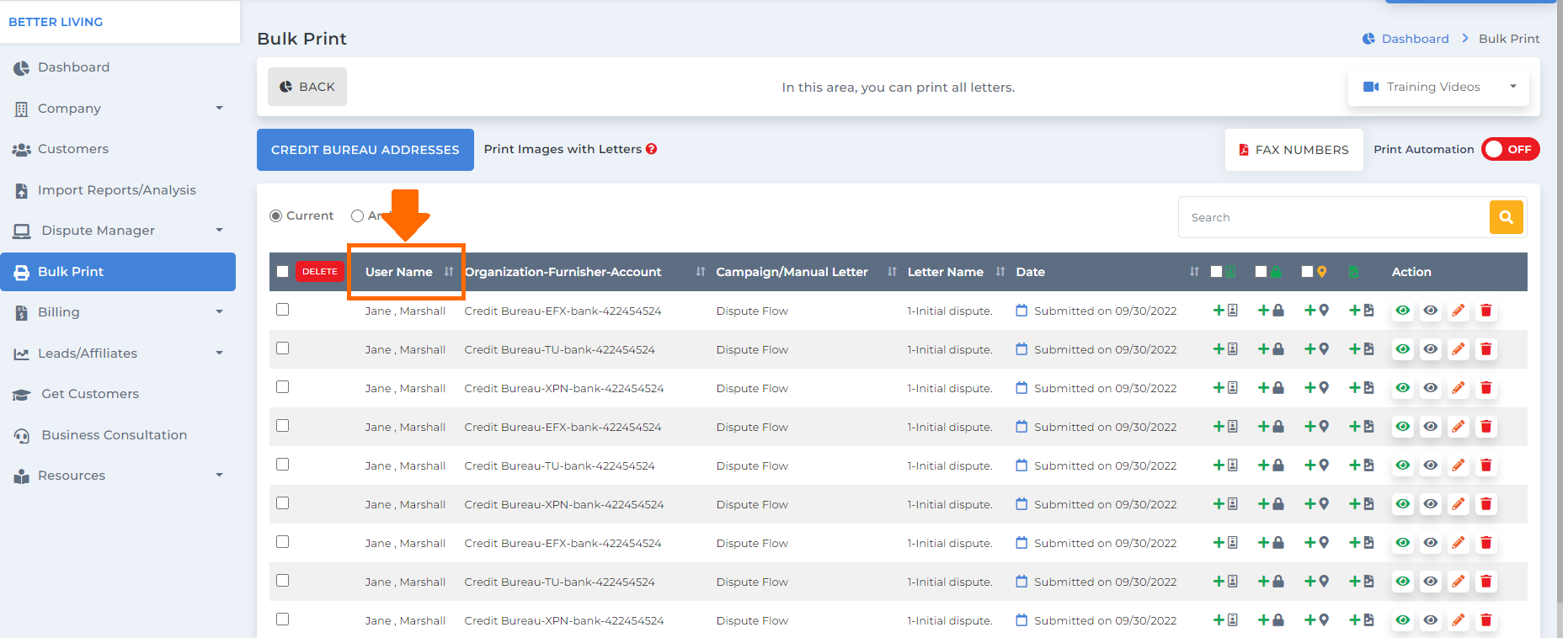Image resolution: width=1568 pixels, height=638 pixels.
Task: Open Import Reports/Analysis in the sidebar
Action: coord(117,190)
